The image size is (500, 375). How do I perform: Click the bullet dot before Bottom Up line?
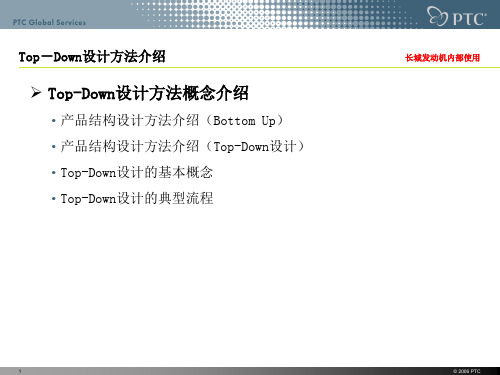[x=53, y=121]
